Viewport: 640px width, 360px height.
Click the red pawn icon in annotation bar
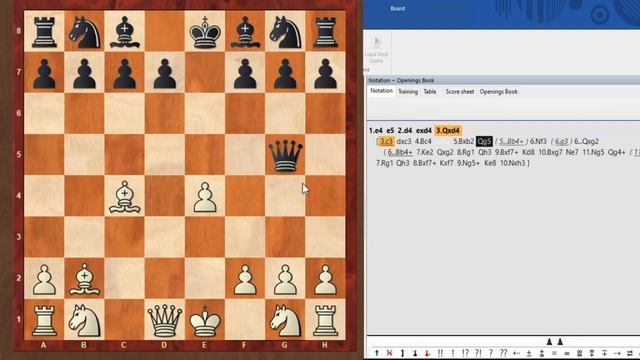point(427,353)
